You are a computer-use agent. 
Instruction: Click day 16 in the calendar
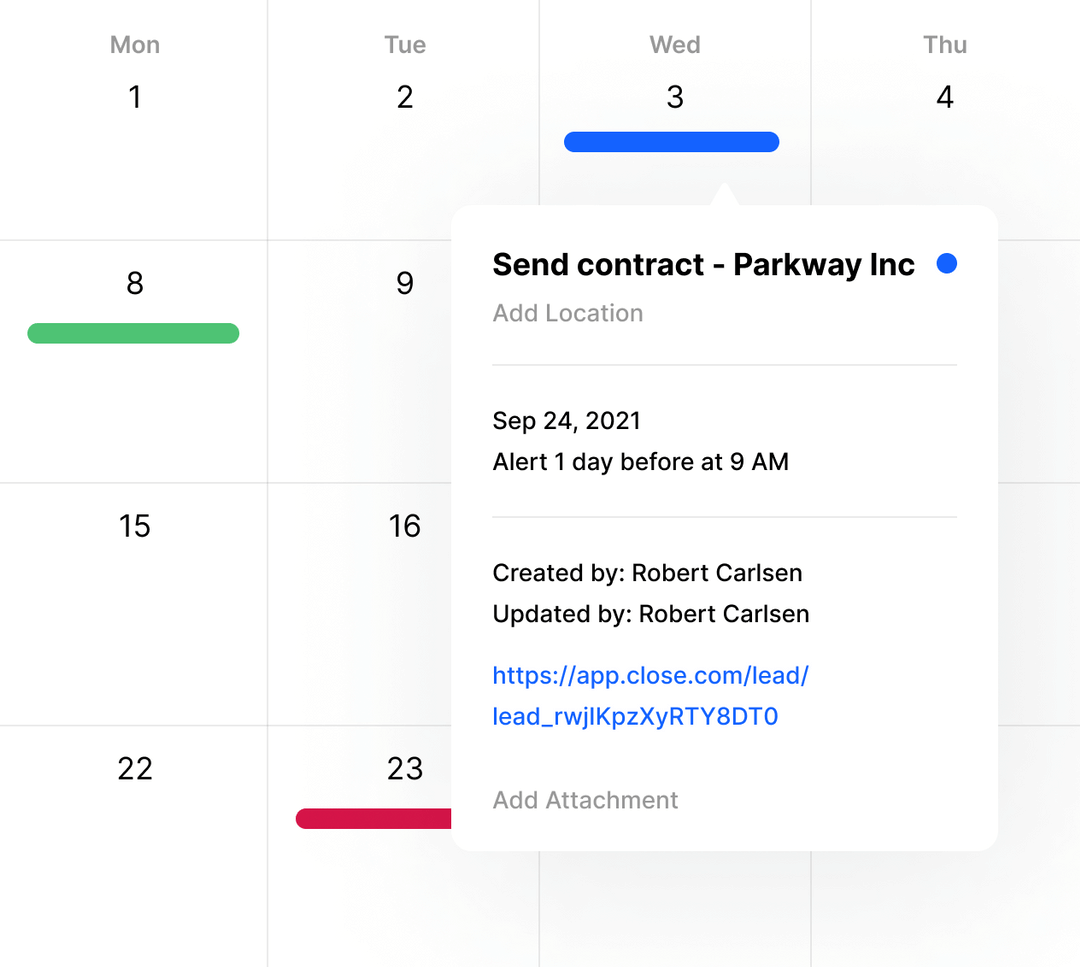(405, 525)
